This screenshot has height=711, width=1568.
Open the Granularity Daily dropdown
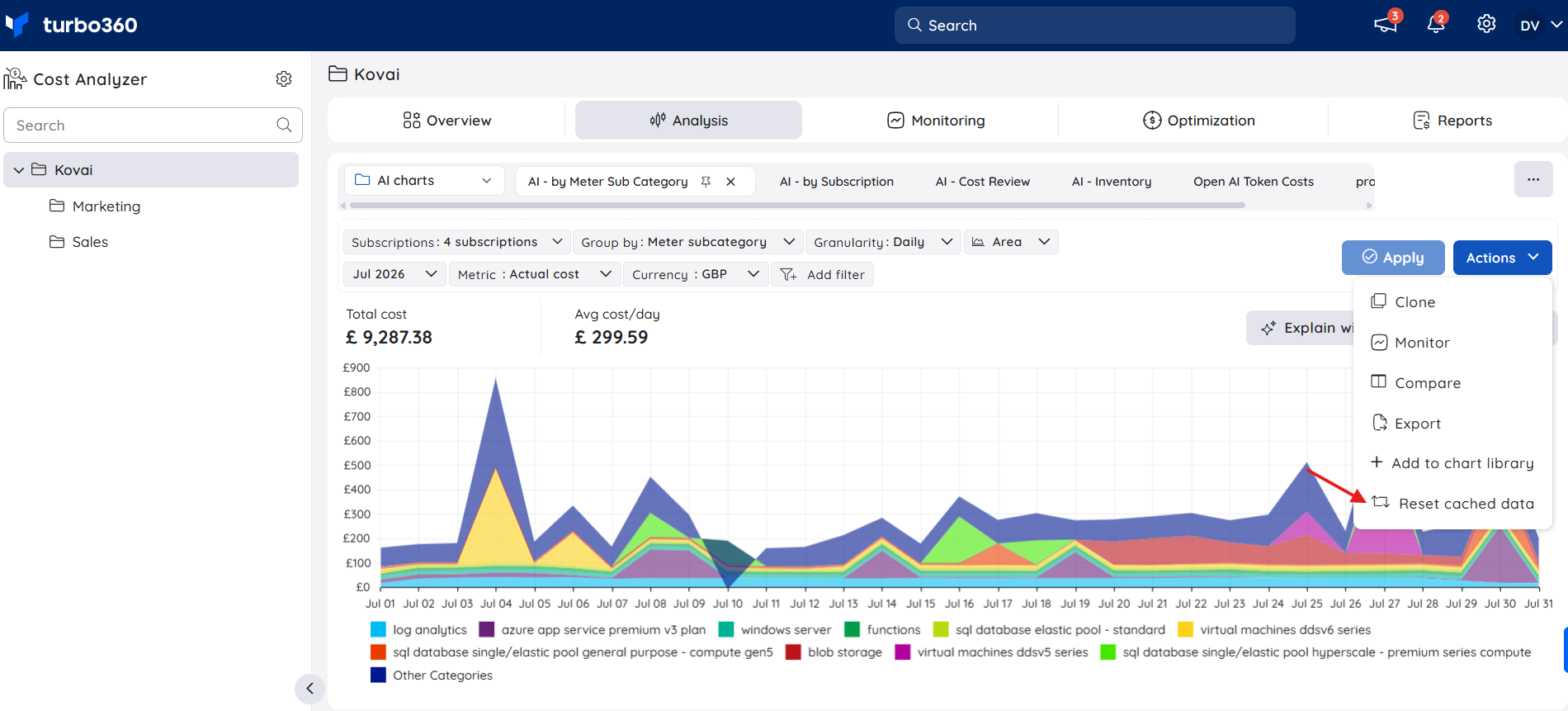click(883, 242)
